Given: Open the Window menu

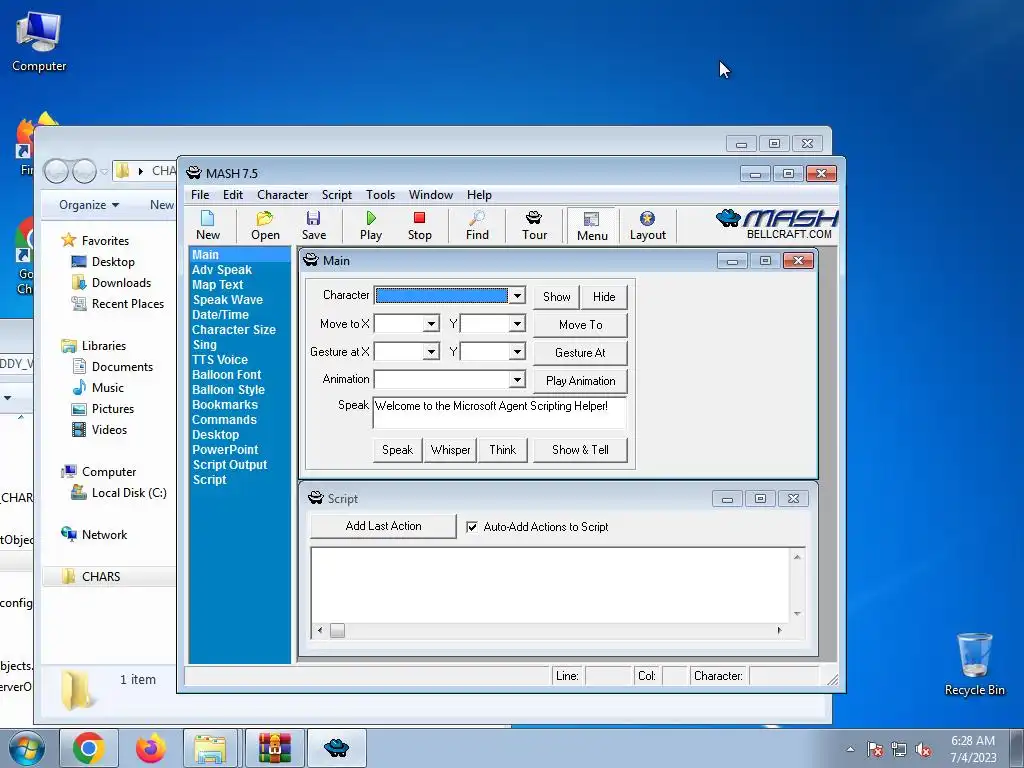Looking at the screenshot, I should [430, 195].
